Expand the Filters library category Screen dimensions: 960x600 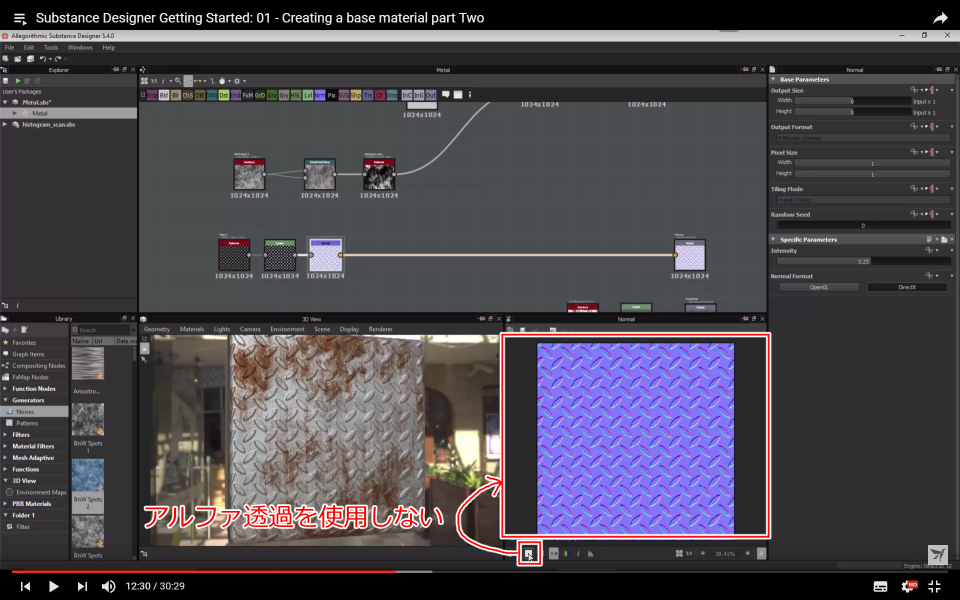pos(6,435)
